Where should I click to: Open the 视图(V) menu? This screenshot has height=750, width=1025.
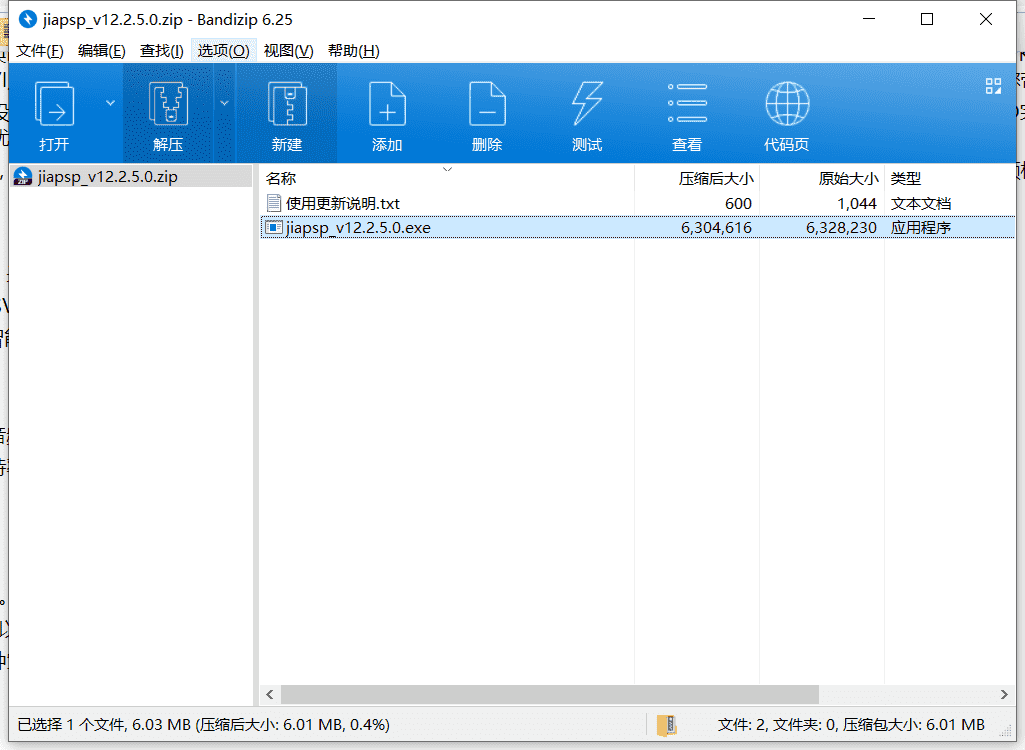(x=288, y=51)
